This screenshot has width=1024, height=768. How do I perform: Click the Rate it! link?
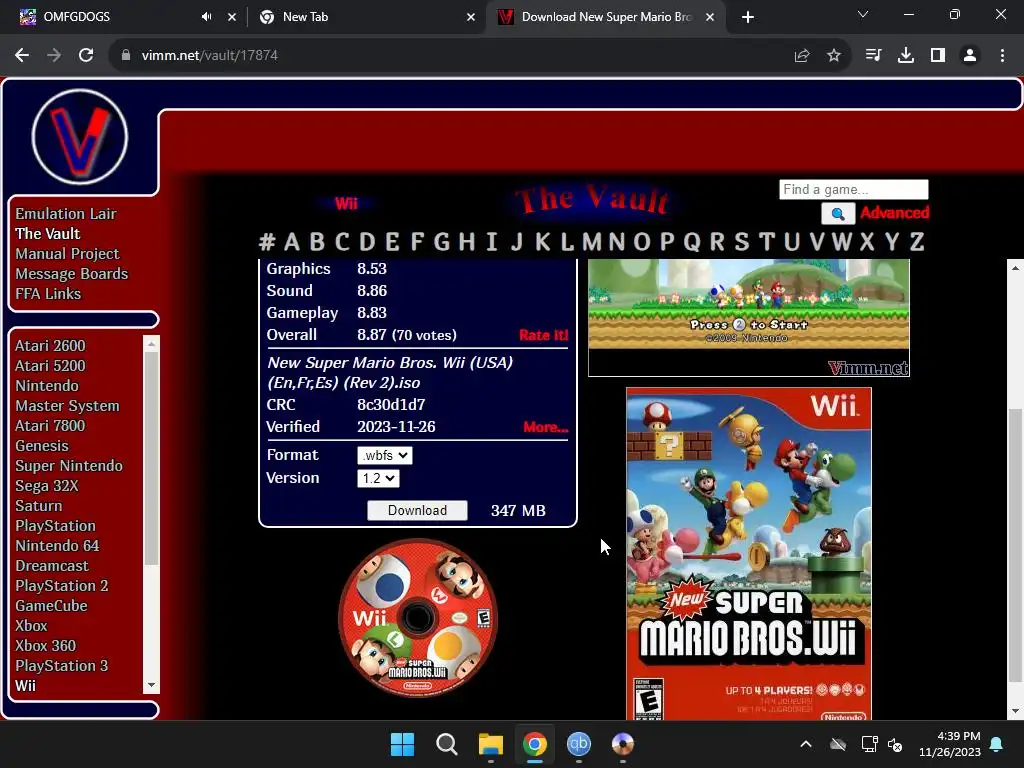(543, 335)
